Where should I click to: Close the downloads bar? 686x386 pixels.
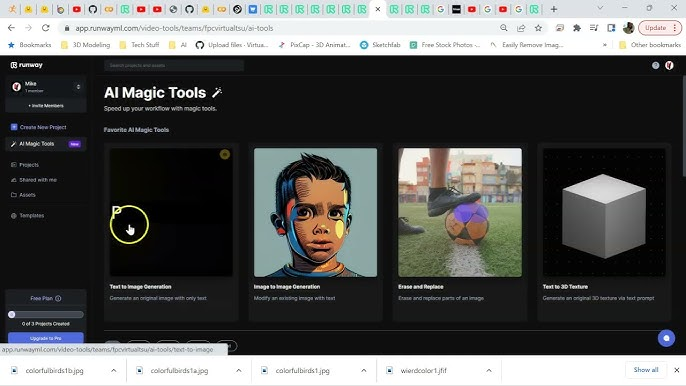click(676, 370)
